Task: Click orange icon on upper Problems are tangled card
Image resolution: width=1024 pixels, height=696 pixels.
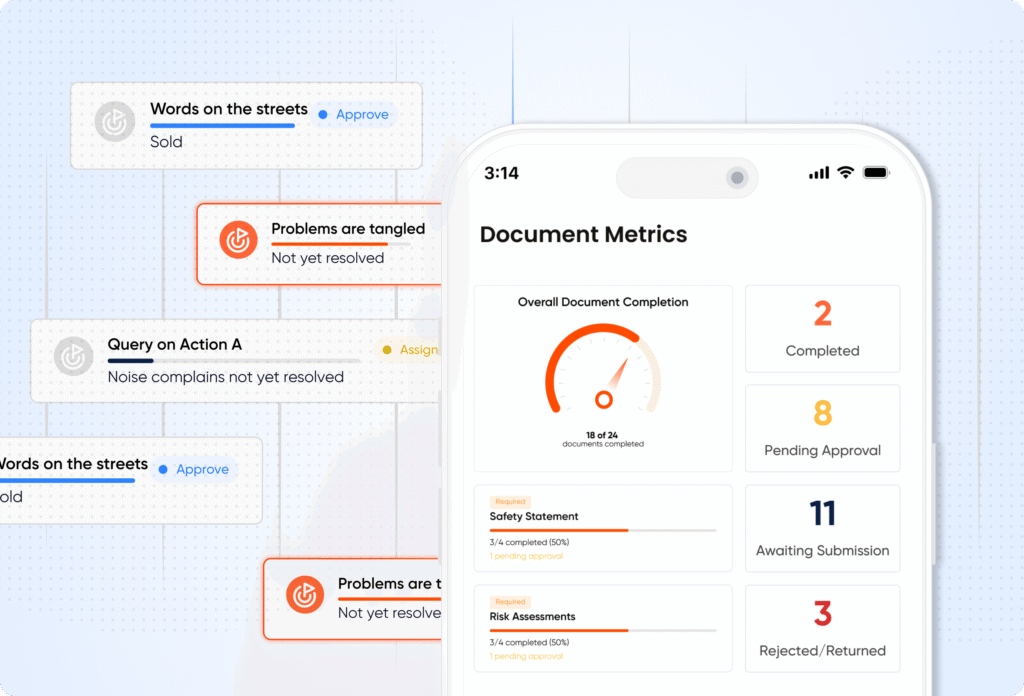Action: 239,240
